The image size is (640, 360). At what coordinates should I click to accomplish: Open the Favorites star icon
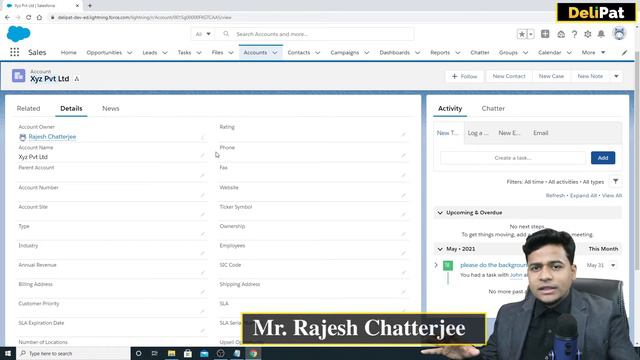[522, 34]
